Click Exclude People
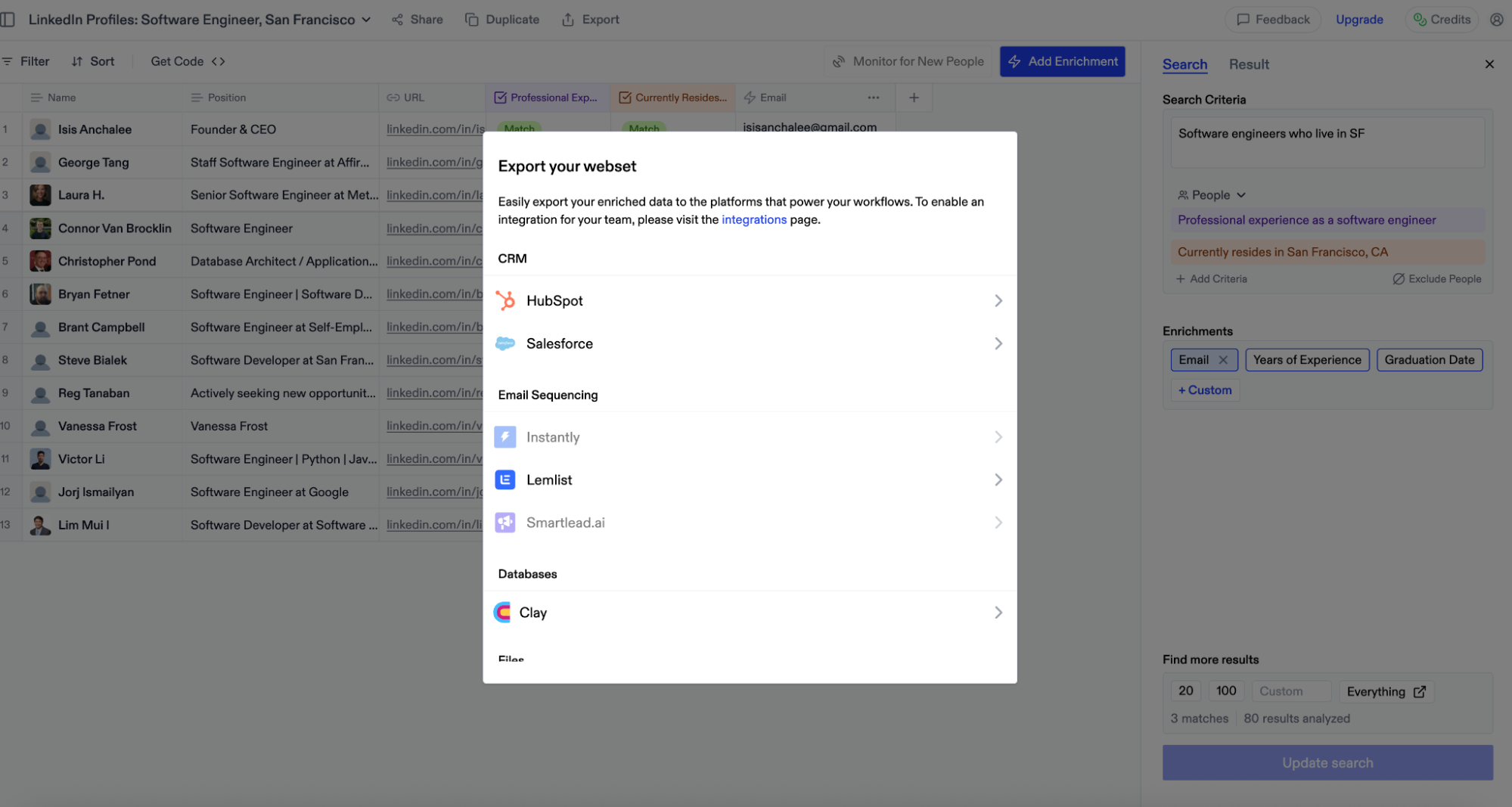The width and height of the screenshot is (1512, 807). click(1436, 279)
